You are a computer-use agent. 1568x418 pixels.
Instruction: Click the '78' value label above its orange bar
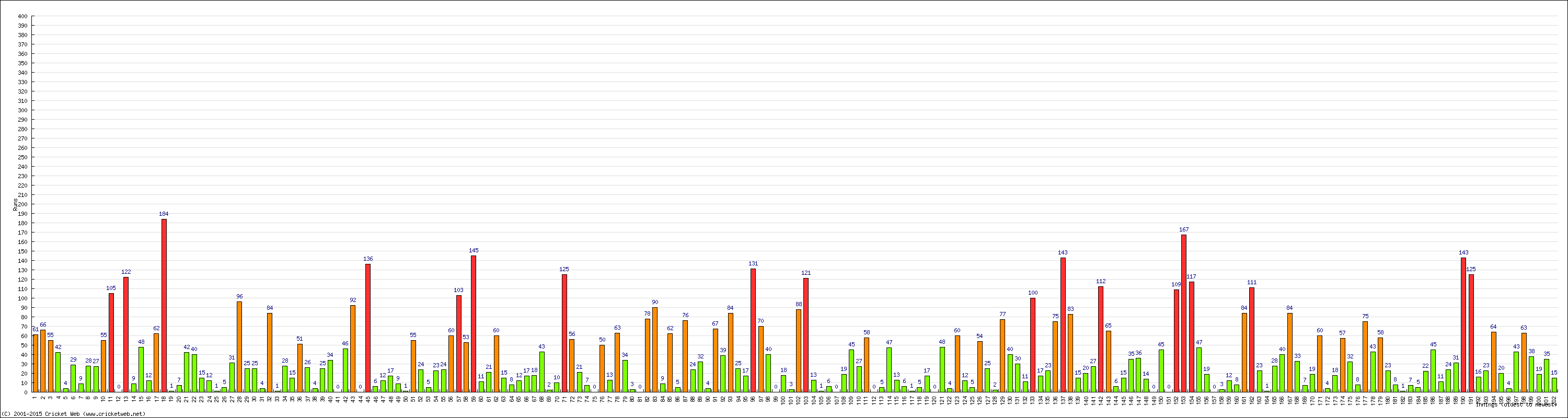(x=647, y=314)
